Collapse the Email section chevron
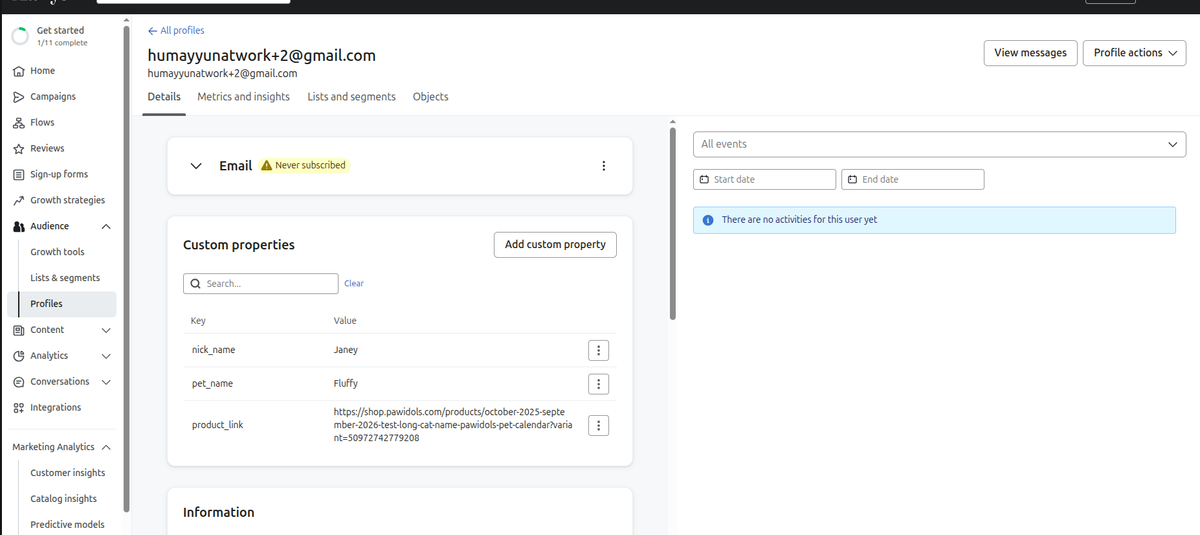 (x=197, y=166)
